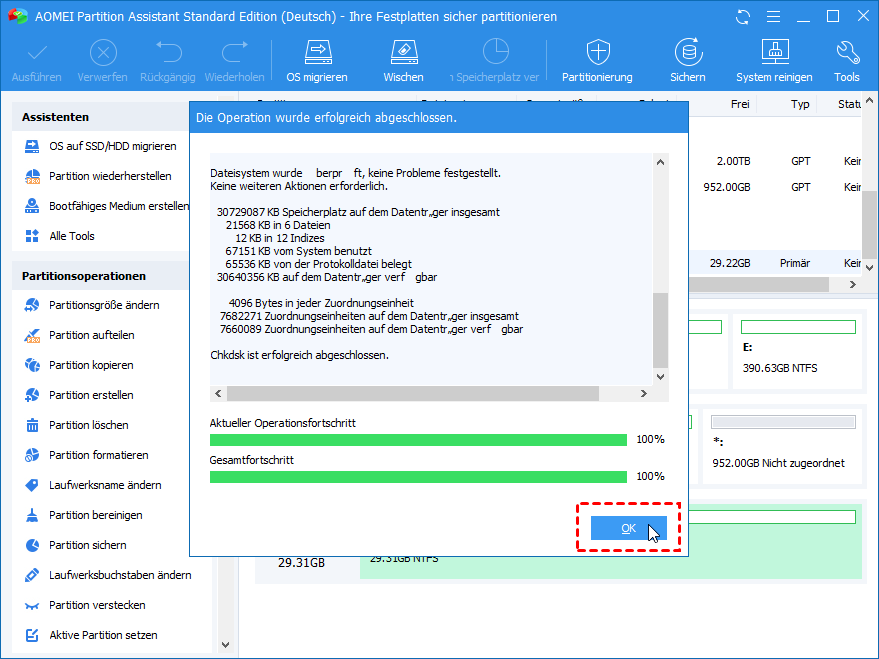The image size is (879, 659).
Task: Open the Tools wrench menu
Action: click(847, 62)
